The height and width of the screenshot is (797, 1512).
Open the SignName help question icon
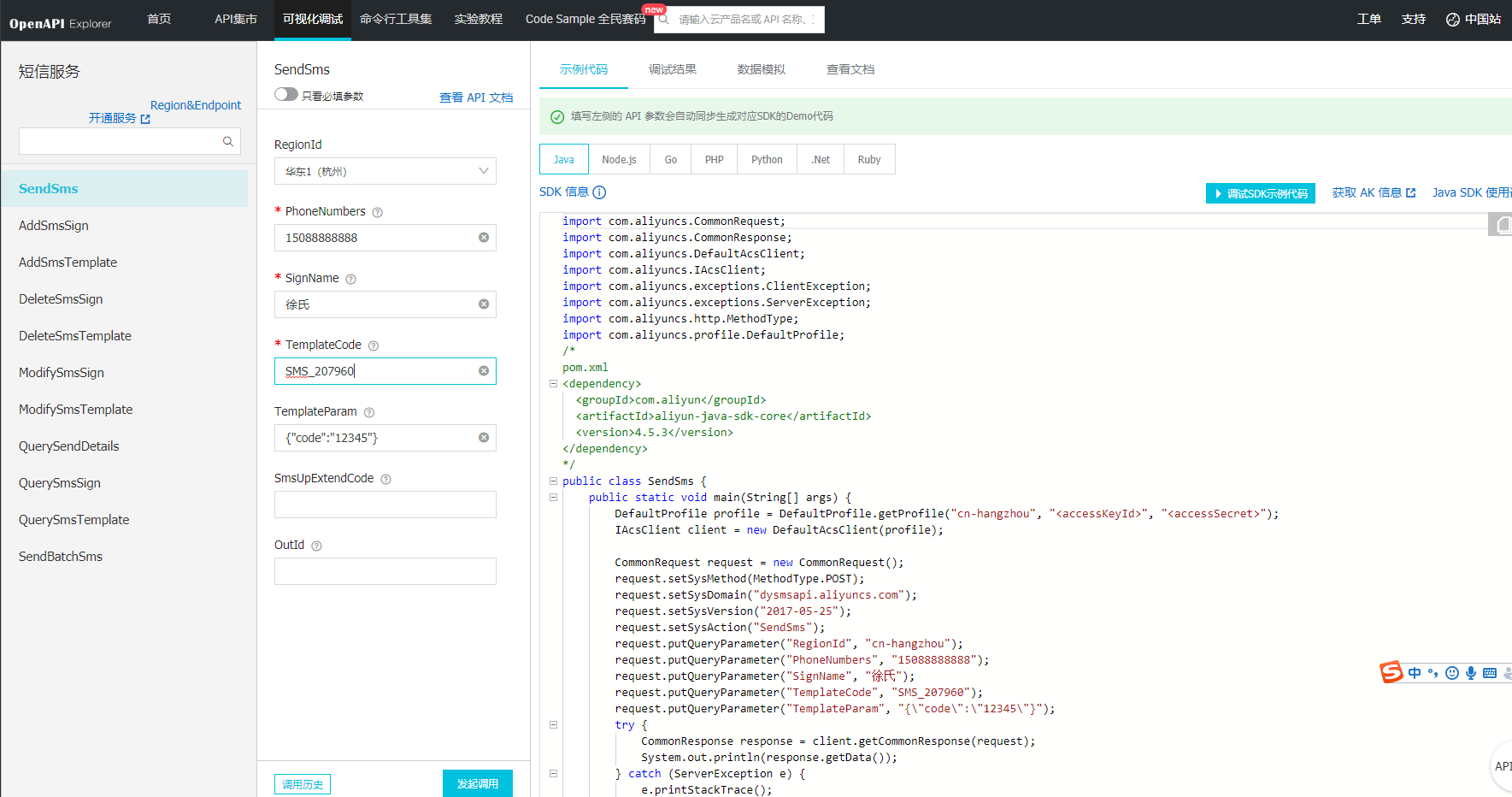(x=350, y=279)
